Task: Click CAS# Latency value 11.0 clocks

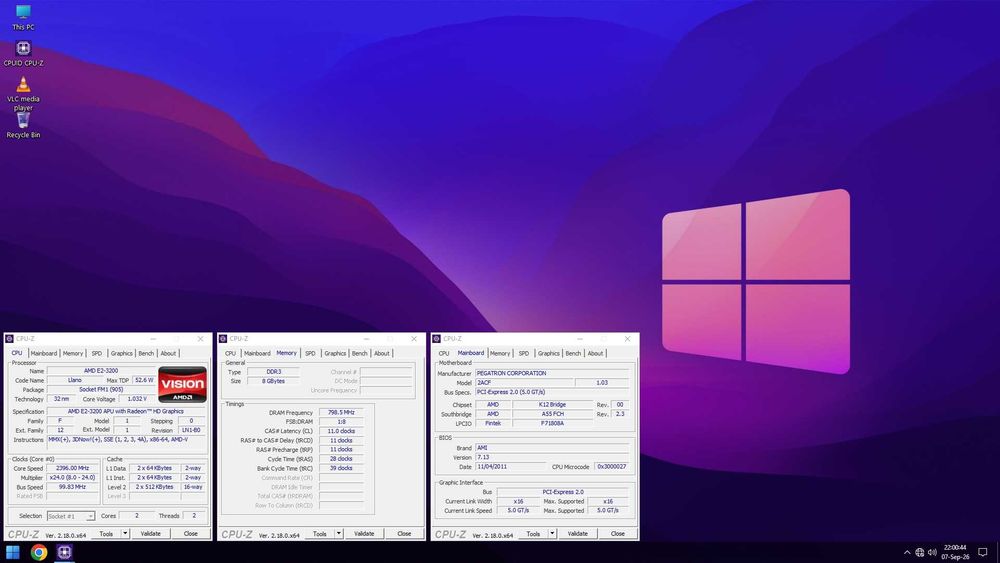Action: coord(341,431)
